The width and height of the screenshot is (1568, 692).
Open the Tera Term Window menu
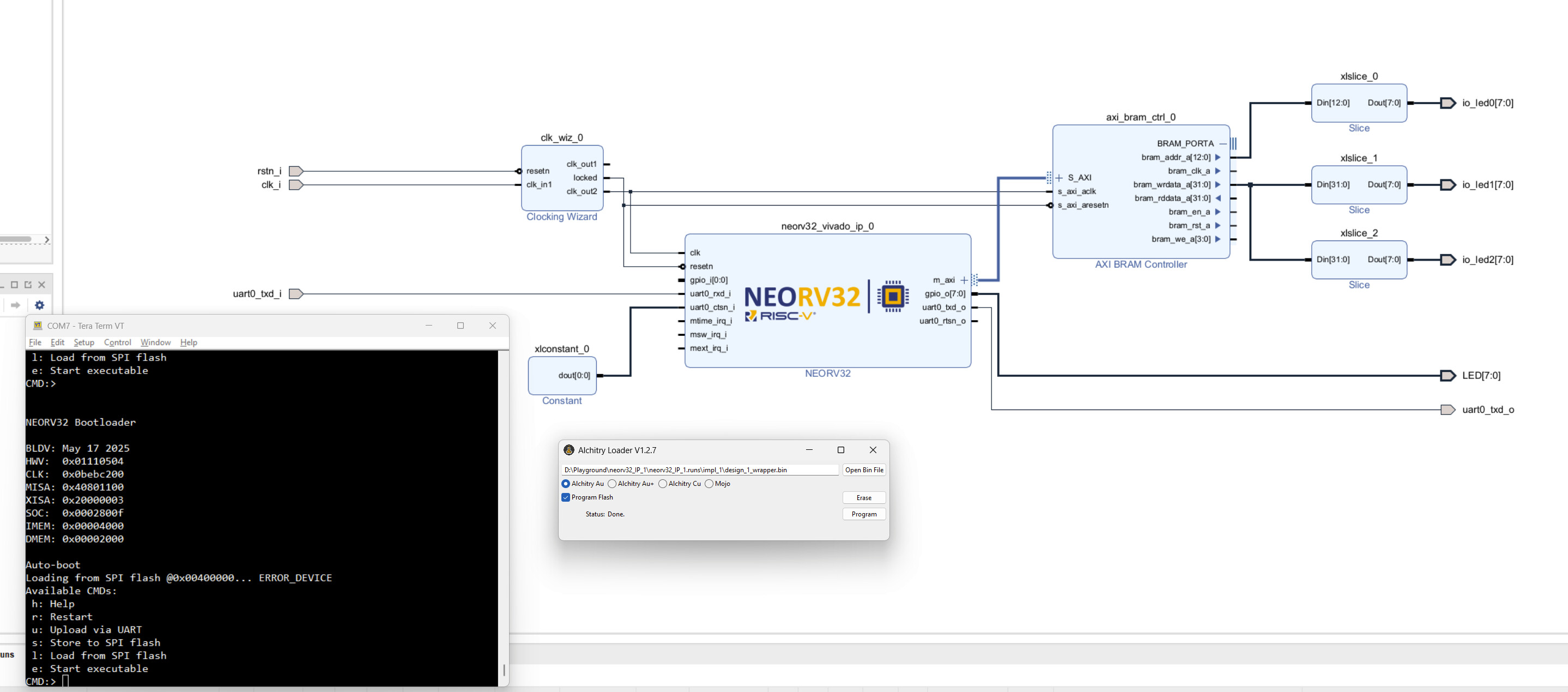click(x=155, y=342)
